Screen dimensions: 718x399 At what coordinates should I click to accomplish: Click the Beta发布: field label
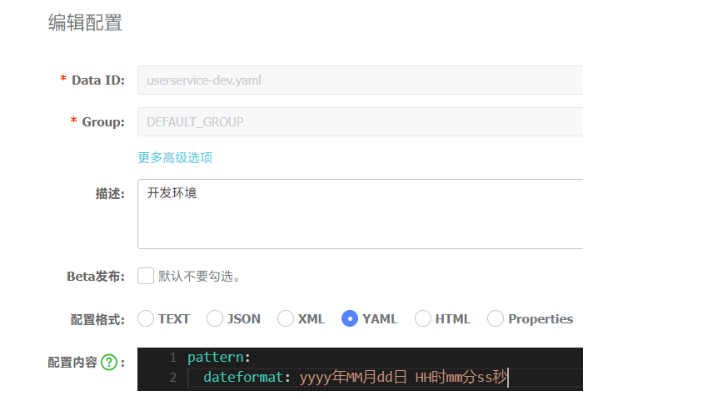(x=96, y=276)
